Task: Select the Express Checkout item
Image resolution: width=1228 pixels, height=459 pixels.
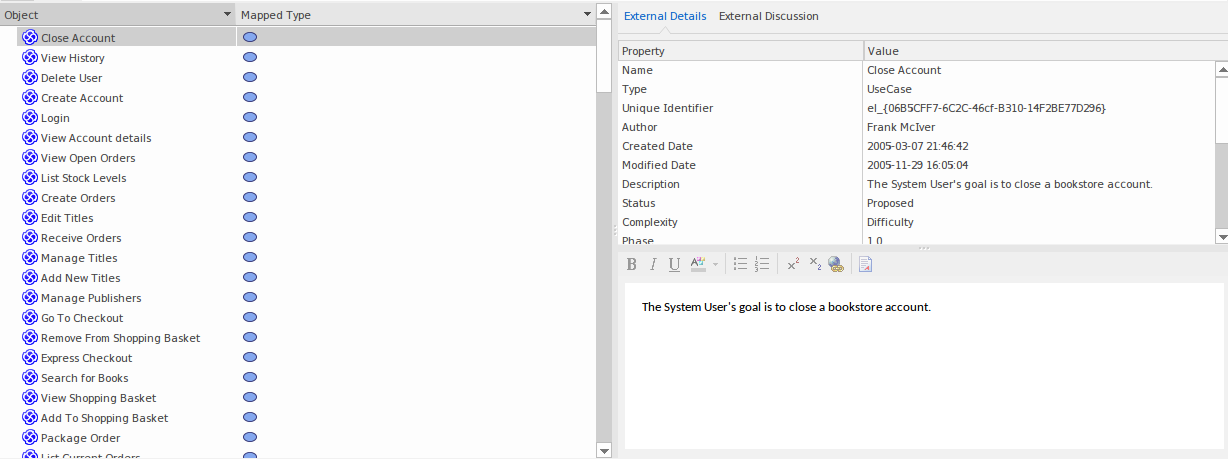Action: coord(86,358)
